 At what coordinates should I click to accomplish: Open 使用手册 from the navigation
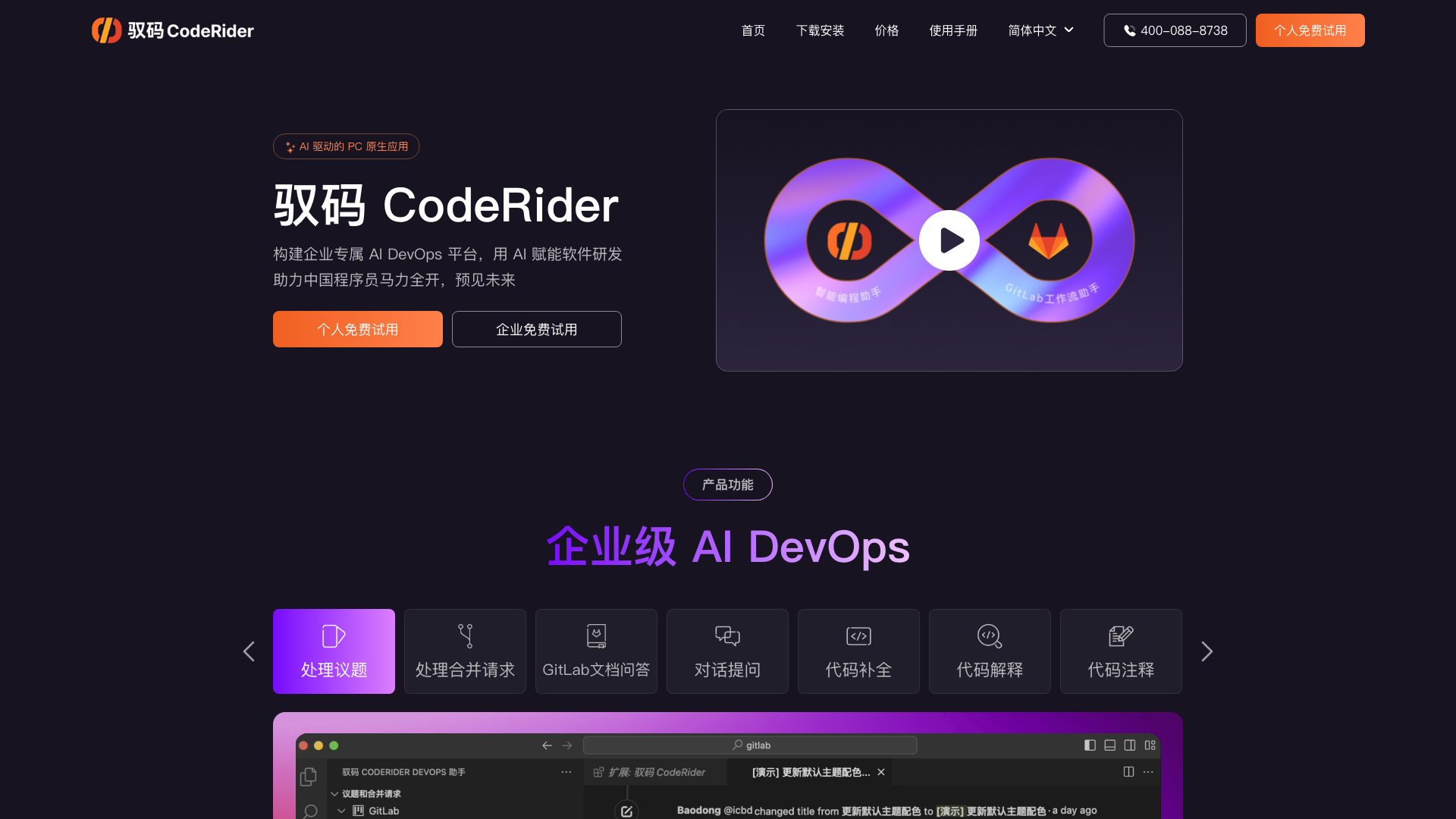click(953, 30)
